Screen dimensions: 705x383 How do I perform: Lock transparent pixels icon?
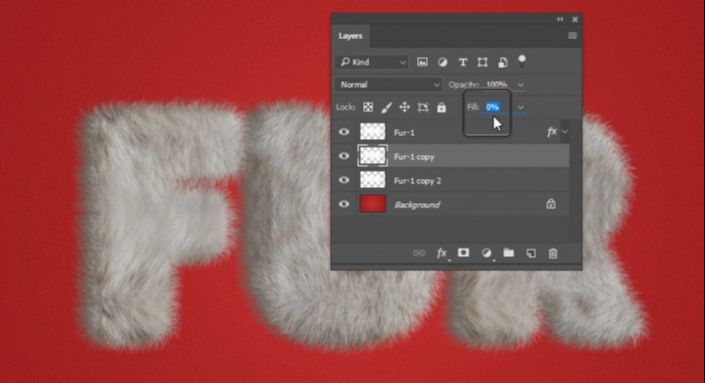tap(368, 107)
